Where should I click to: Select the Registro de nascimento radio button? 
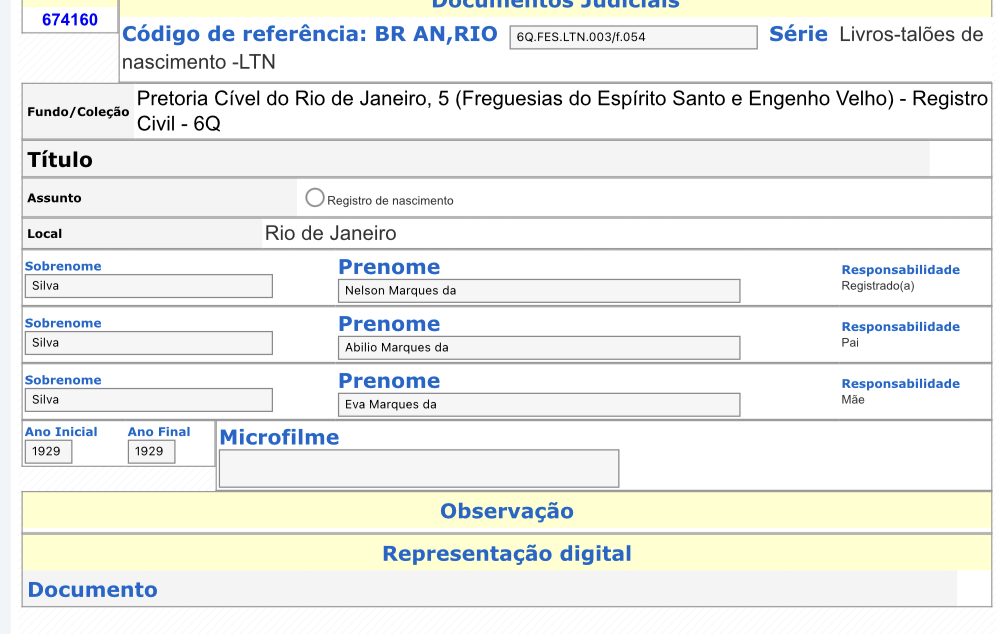pyautogui.click(x=315, y=198)
